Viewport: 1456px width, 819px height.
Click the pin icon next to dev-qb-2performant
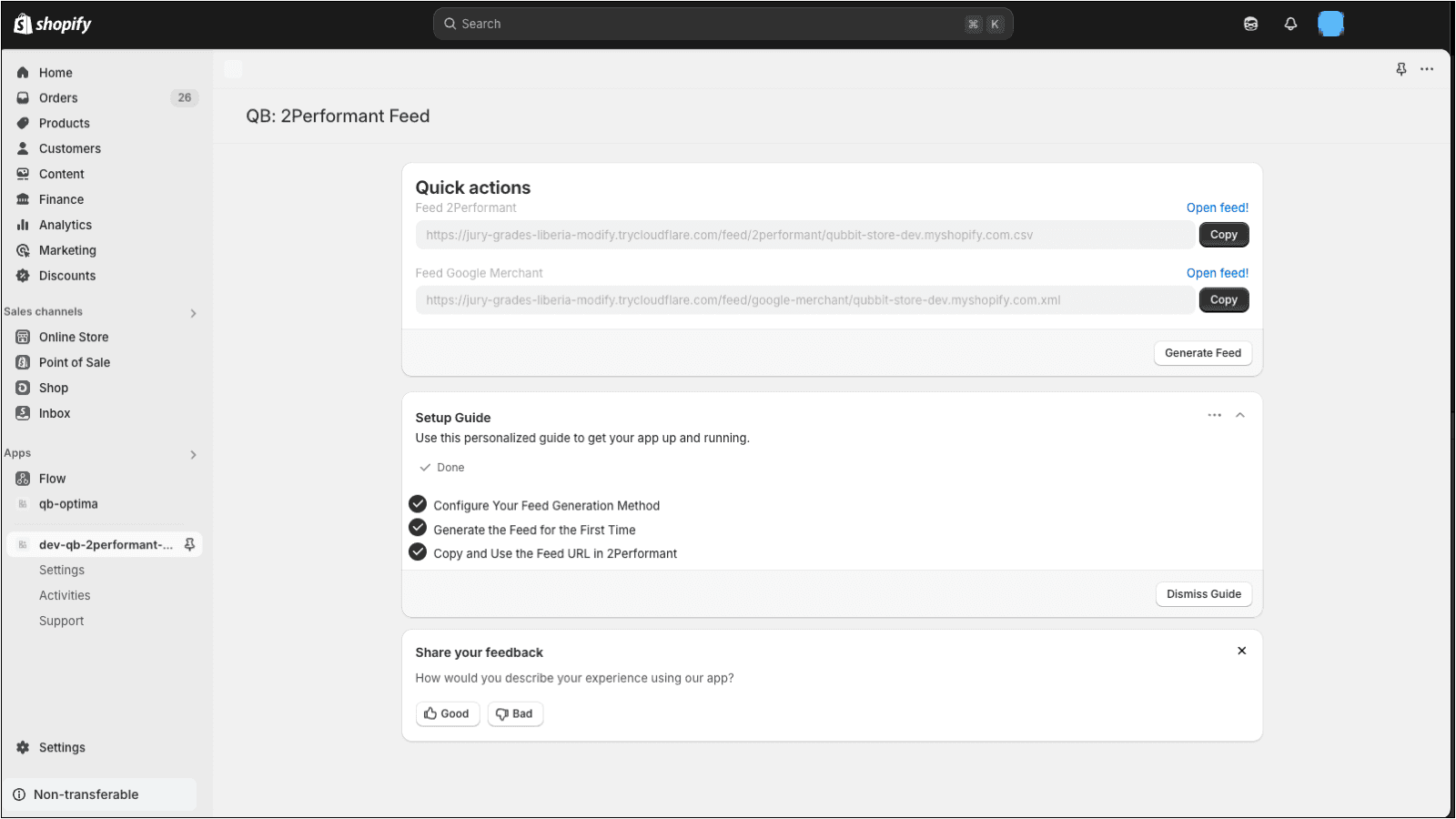(189, 544)
